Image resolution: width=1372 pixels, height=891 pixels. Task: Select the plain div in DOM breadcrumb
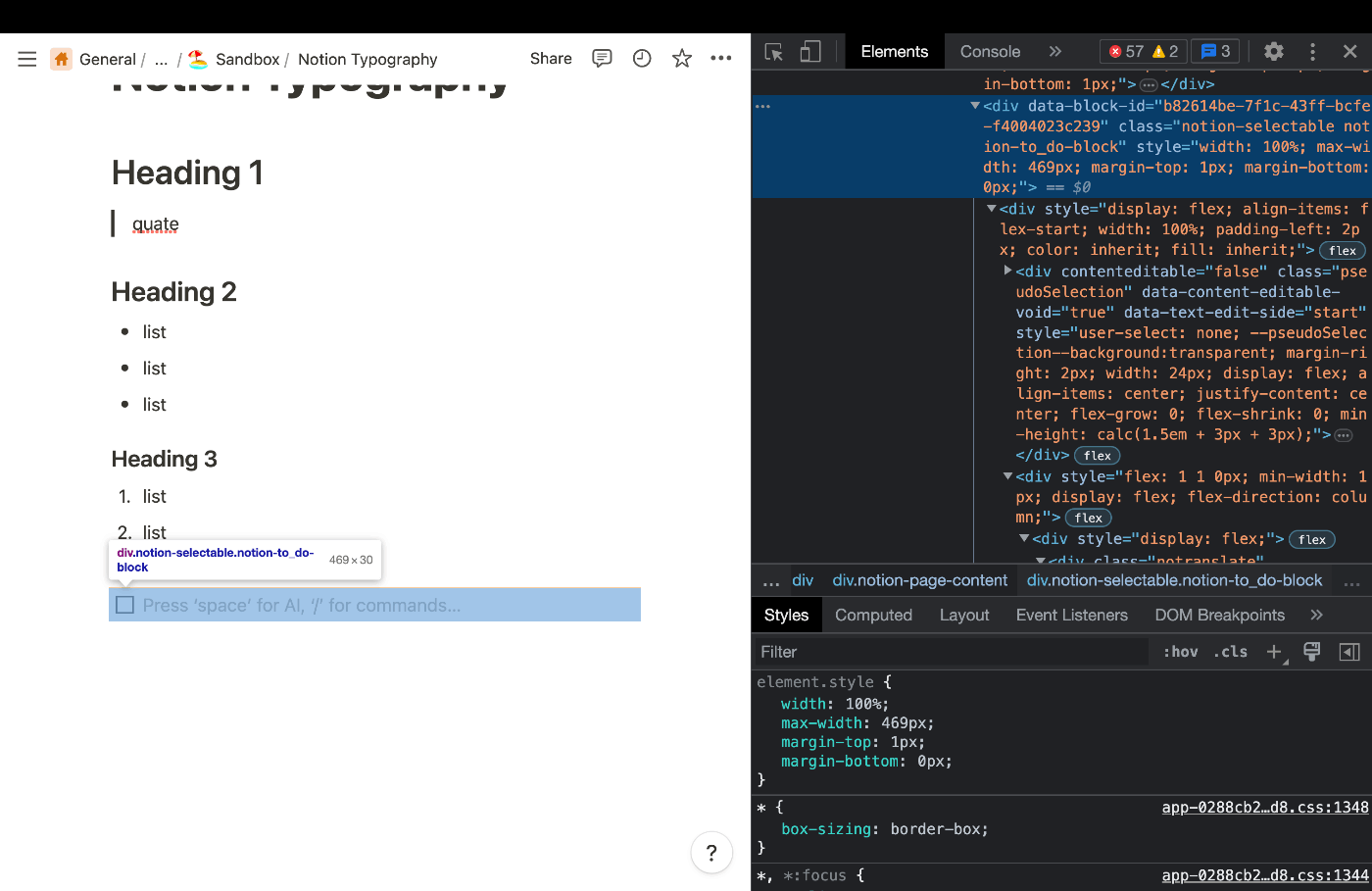point(803,580)
